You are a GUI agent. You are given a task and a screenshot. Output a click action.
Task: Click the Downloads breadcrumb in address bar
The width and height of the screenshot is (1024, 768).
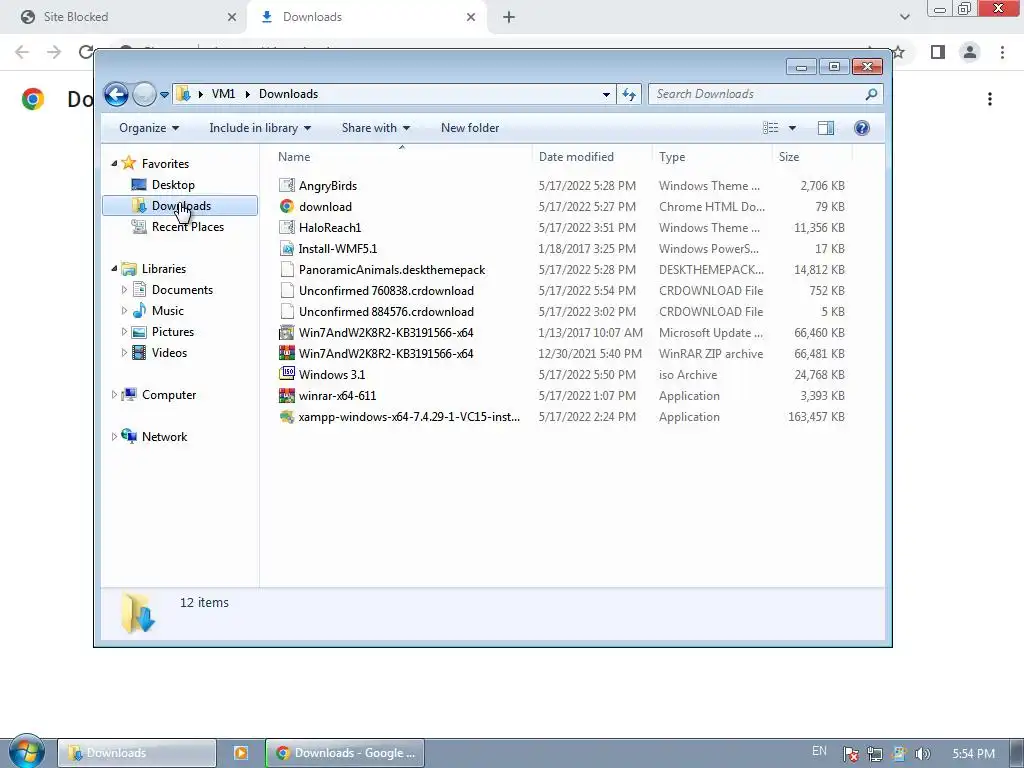[x=288, y=94]
